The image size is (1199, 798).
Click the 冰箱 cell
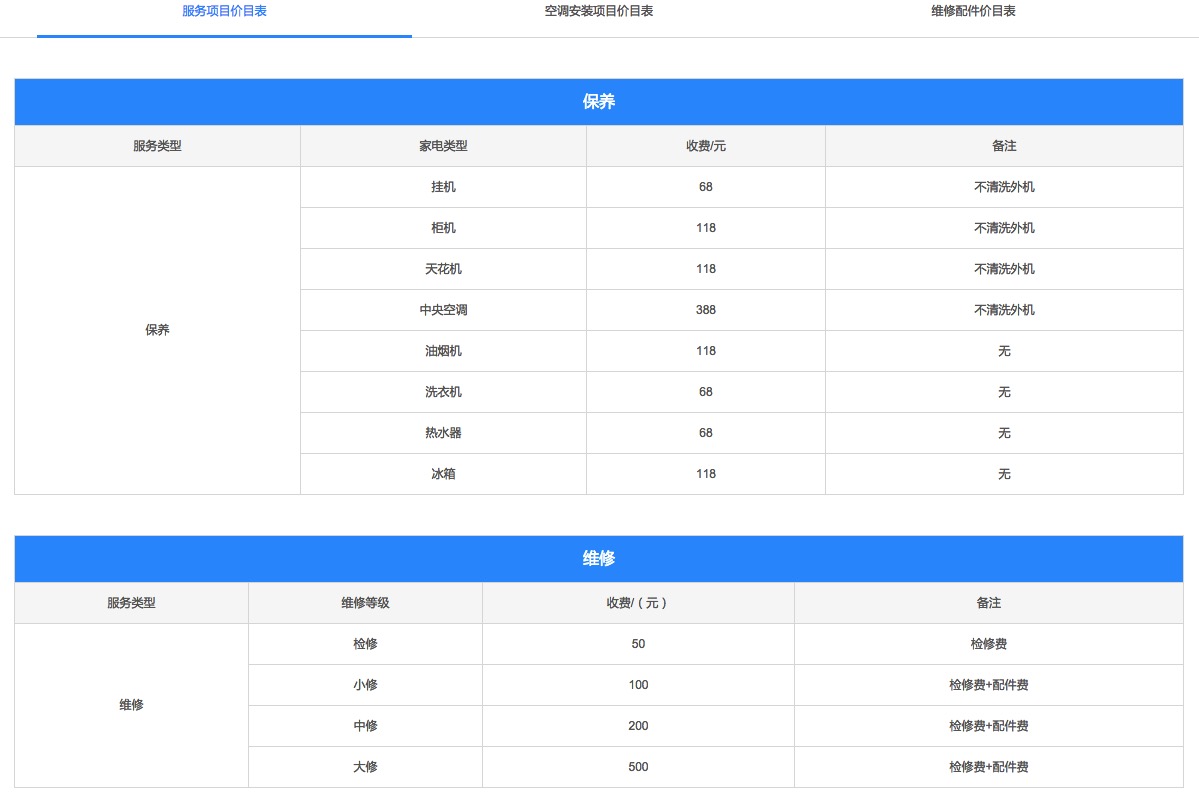[443, 474]
